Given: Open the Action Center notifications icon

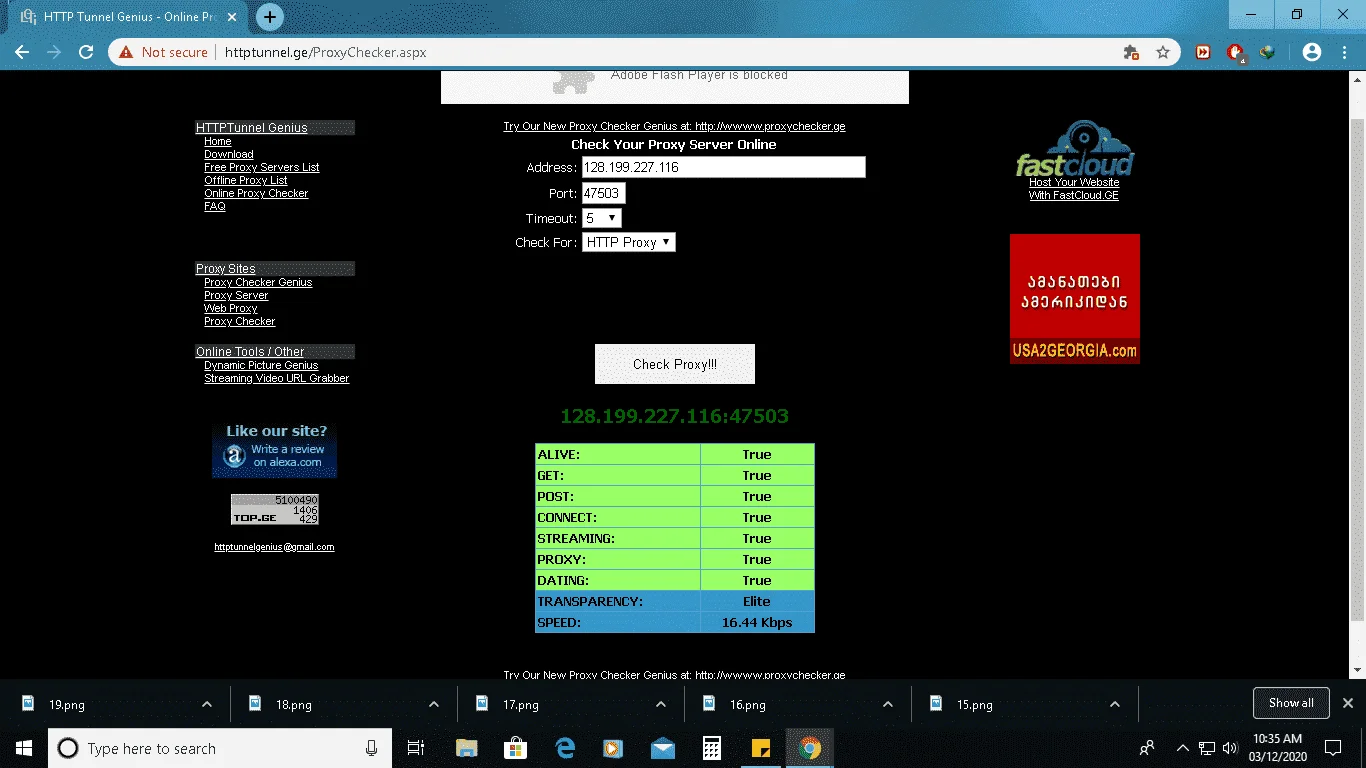Looking at the screenshot, I should tap(1332, 748).
